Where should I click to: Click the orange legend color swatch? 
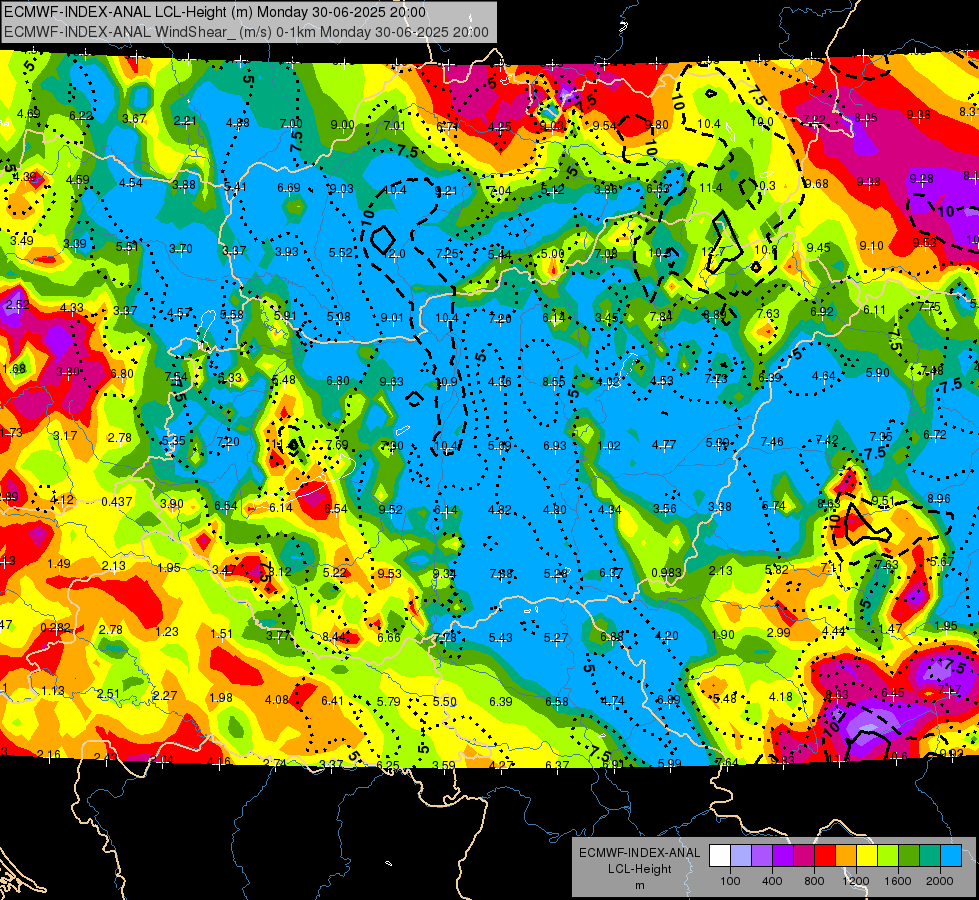pyautogui.click(x=846, y=856)
